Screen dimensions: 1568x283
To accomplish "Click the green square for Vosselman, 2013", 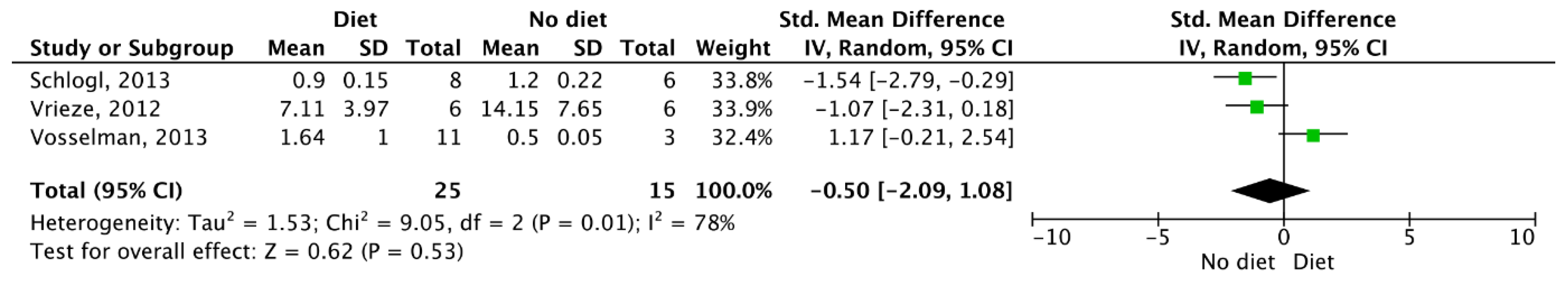I will 1313,136.
